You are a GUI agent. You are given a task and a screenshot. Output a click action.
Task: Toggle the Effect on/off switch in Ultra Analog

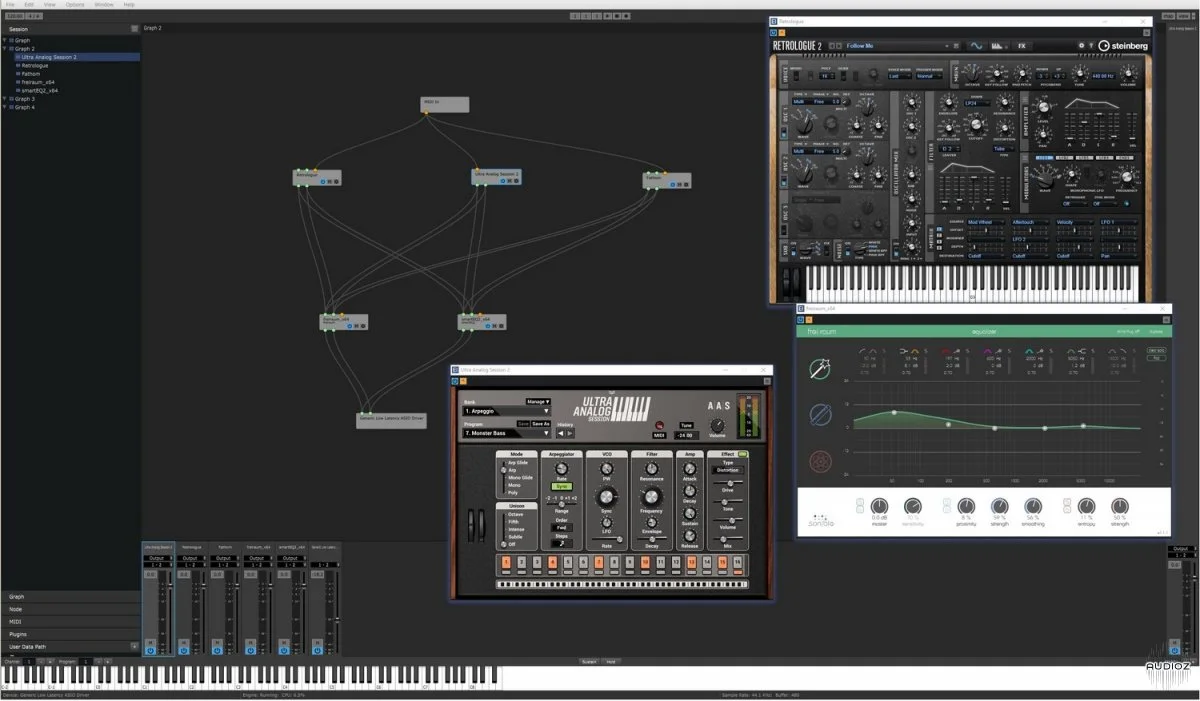[x=742, y=454]
